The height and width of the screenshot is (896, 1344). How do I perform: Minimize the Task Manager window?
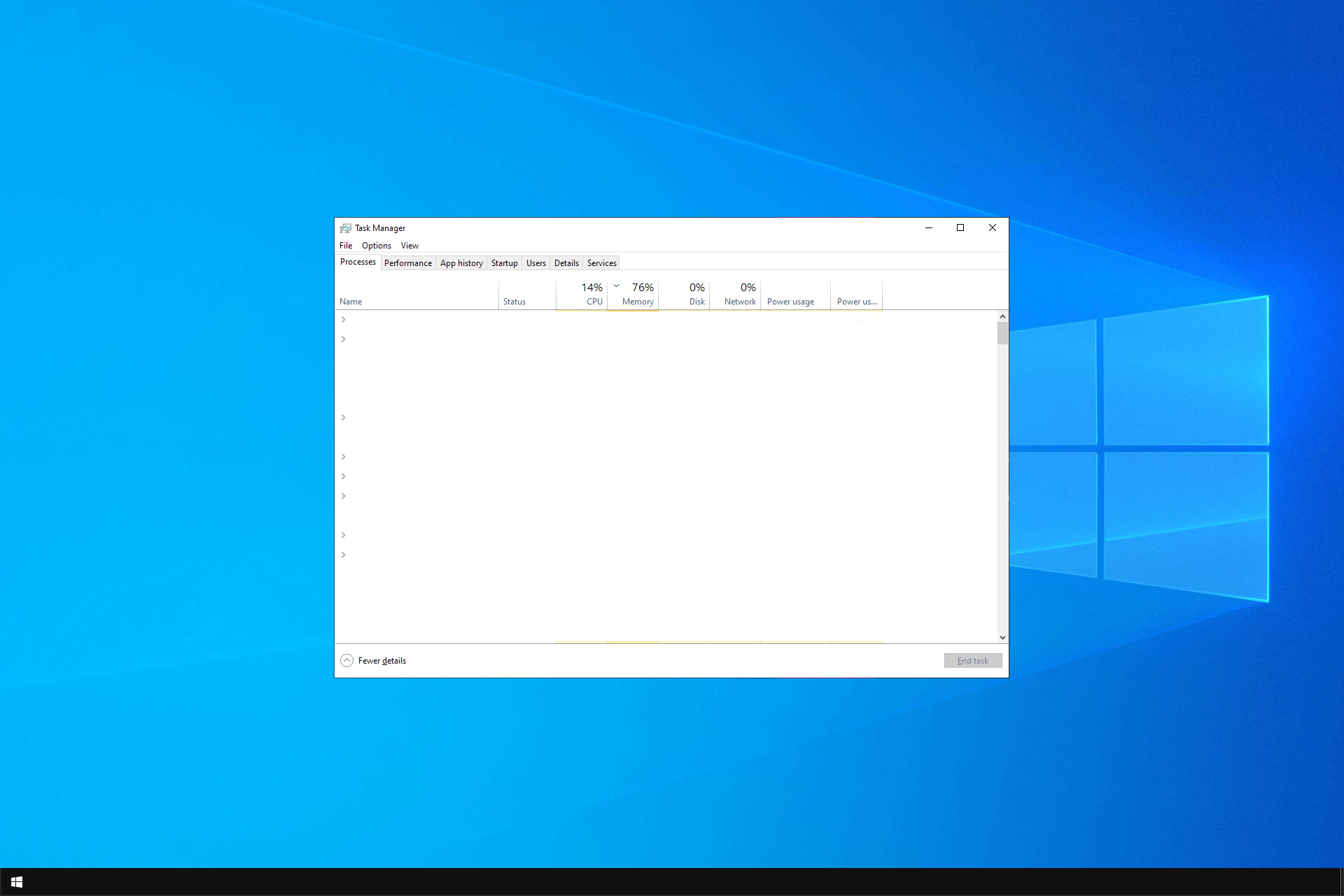[929, 227]
